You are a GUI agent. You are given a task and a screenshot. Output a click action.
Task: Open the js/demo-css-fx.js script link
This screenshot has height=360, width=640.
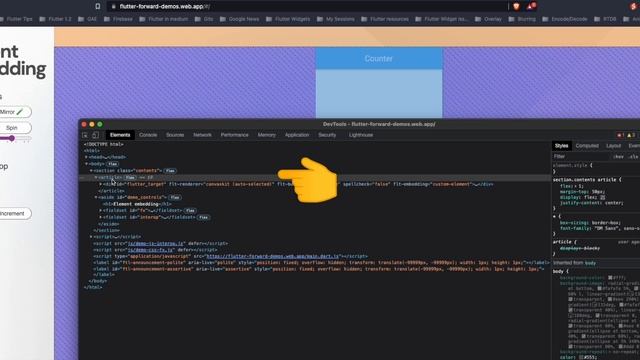[151, 250]
